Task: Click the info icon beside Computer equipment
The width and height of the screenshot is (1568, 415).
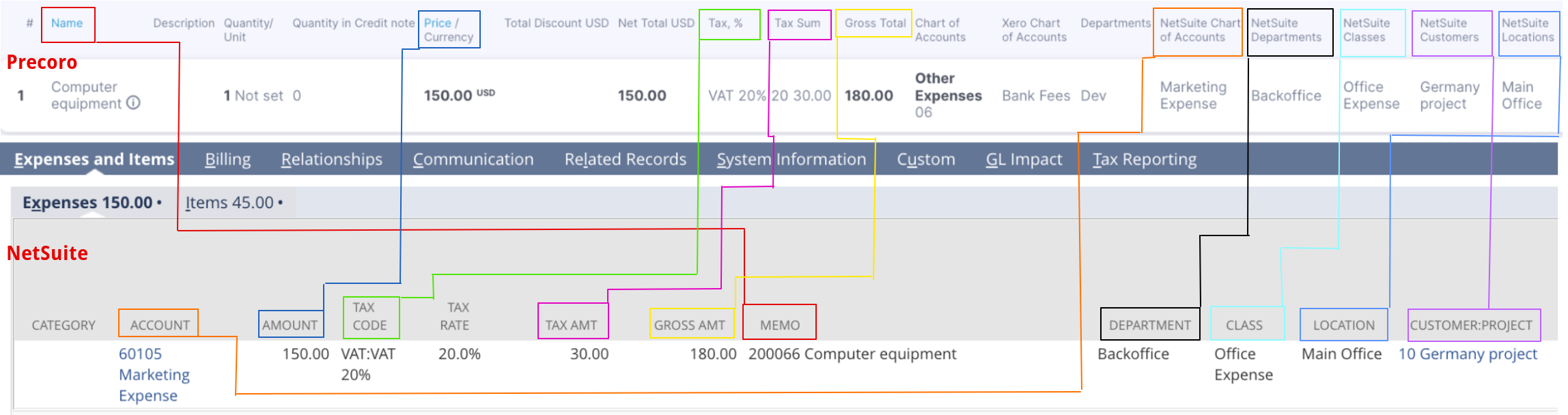Action: pyautogui.click(x=134, y=103)
